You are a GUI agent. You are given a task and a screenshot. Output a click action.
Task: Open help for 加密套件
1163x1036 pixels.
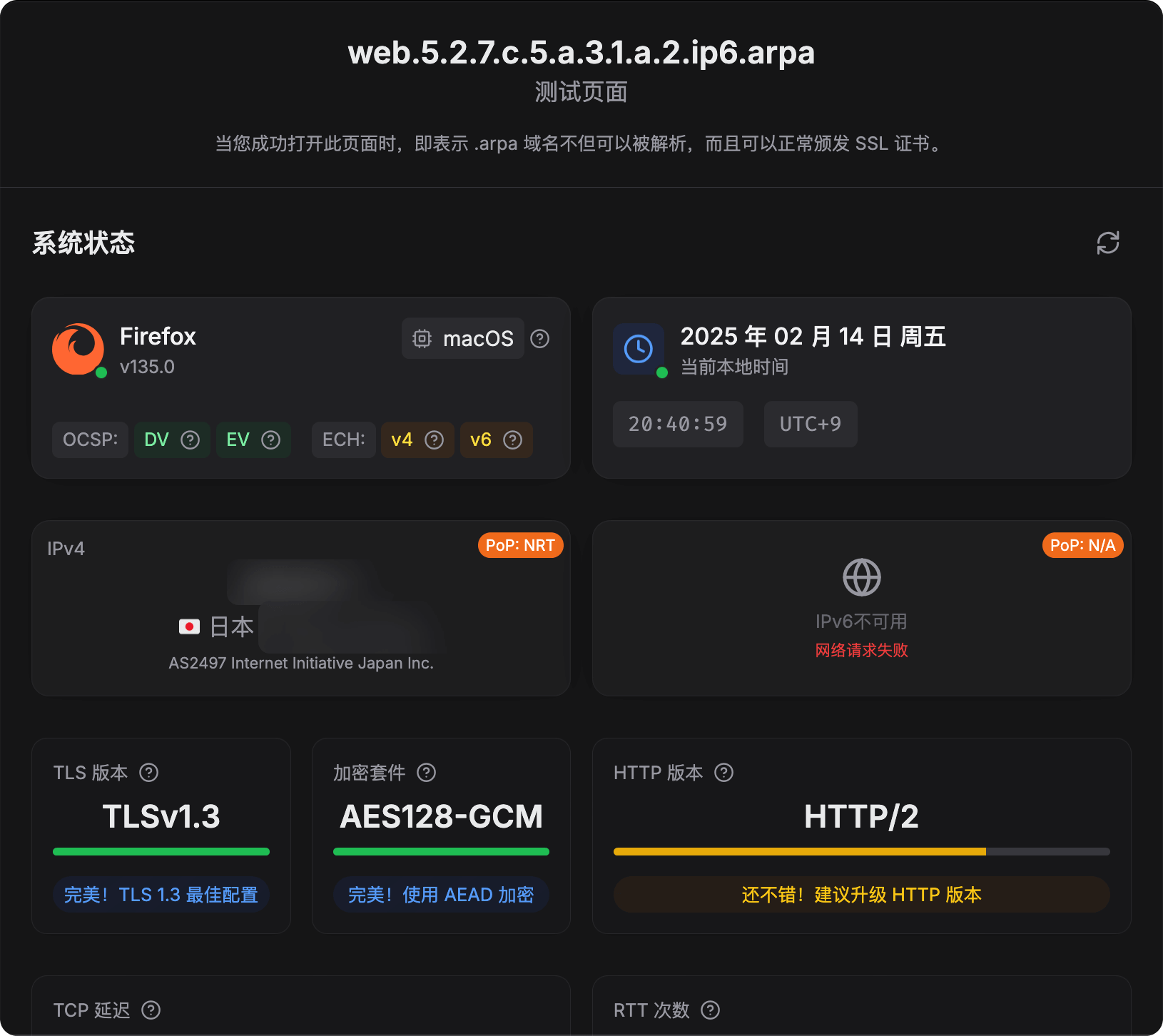[x=427, y=773]
